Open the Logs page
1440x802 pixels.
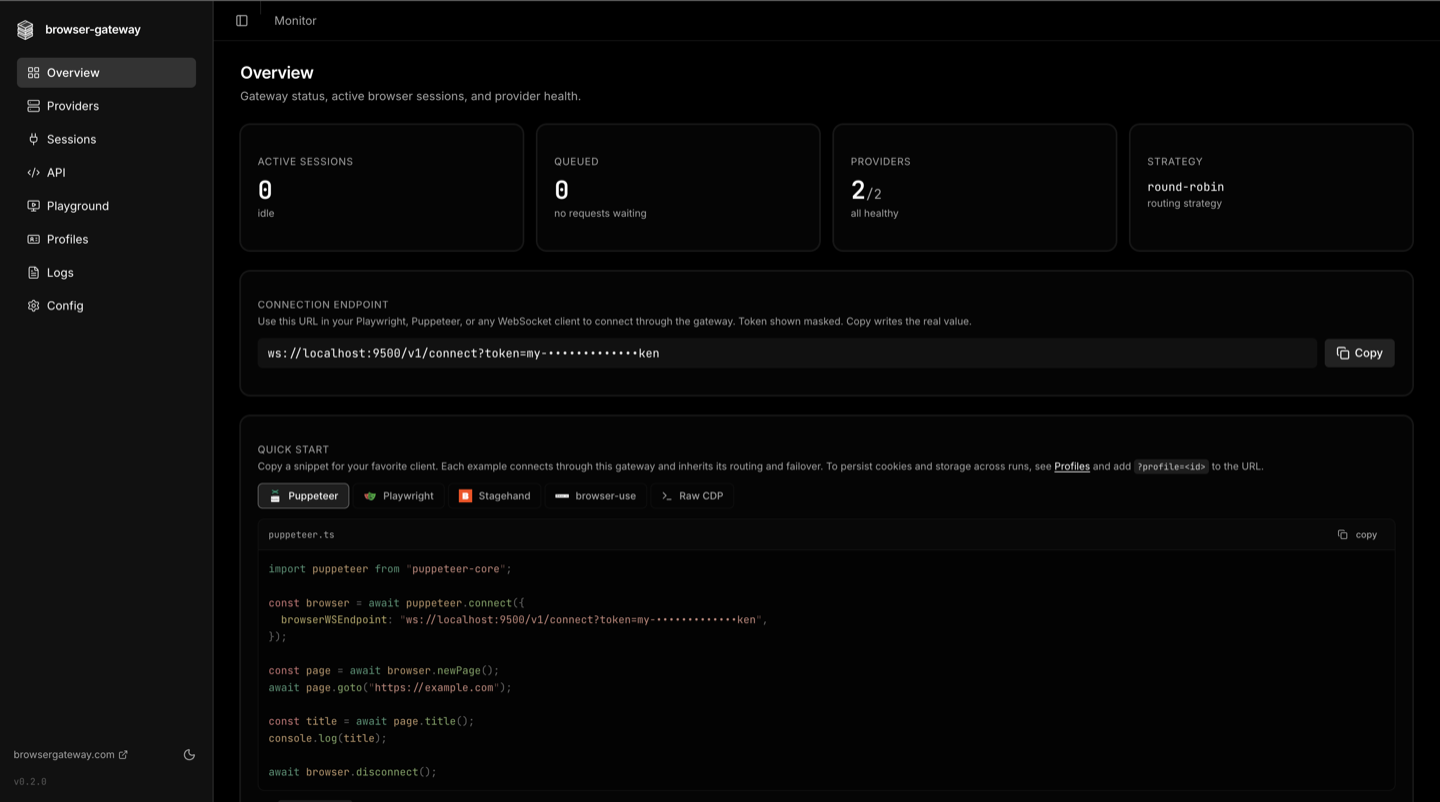[106, 272]
